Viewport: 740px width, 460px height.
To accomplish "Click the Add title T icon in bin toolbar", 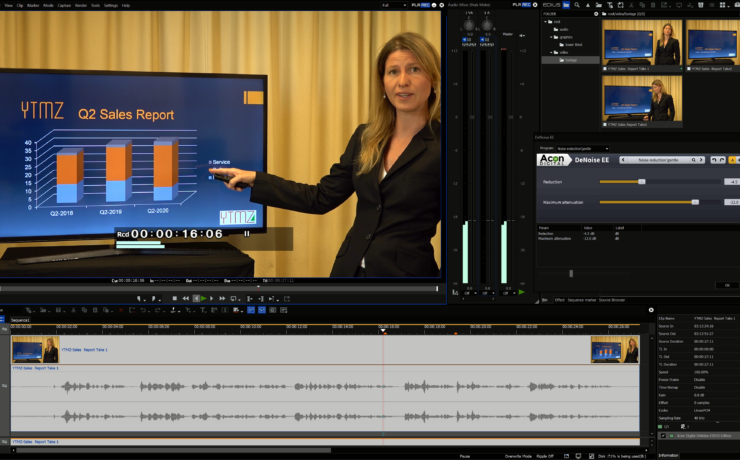I will [610, 5].
